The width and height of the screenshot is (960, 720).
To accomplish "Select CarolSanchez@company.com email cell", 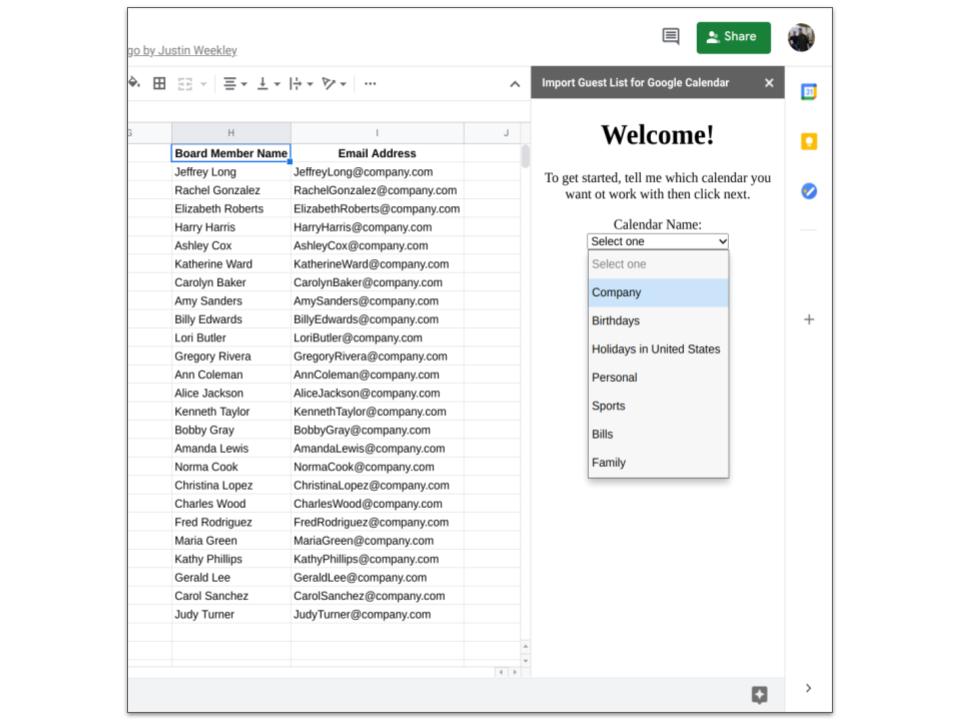I will click(x=377, y=596).
